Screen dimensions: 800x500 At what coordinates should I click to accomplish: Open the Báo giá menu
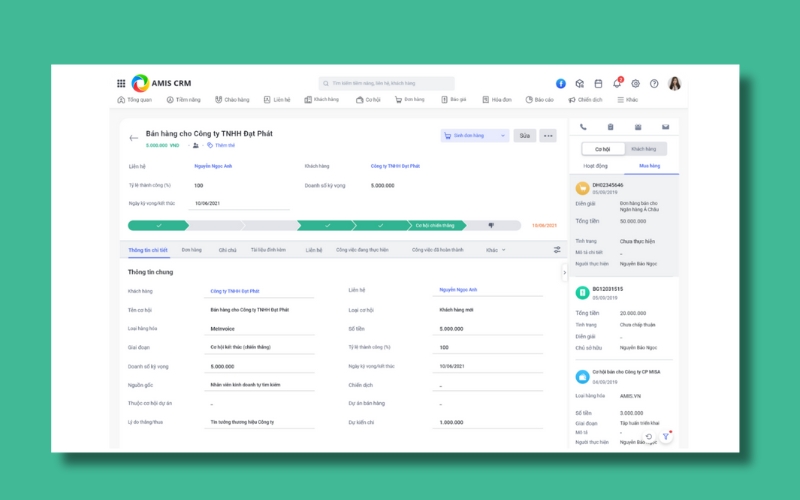453,100
